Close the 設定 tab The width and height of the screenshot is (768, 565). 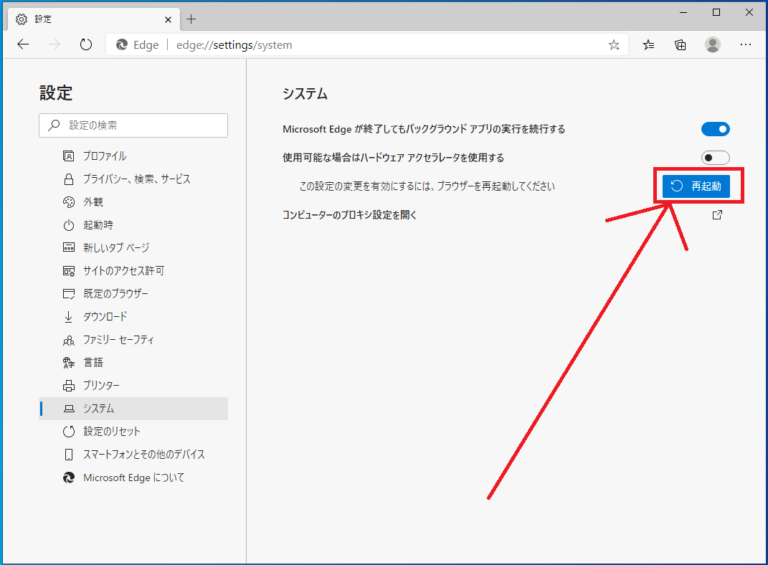click(168, 20)
